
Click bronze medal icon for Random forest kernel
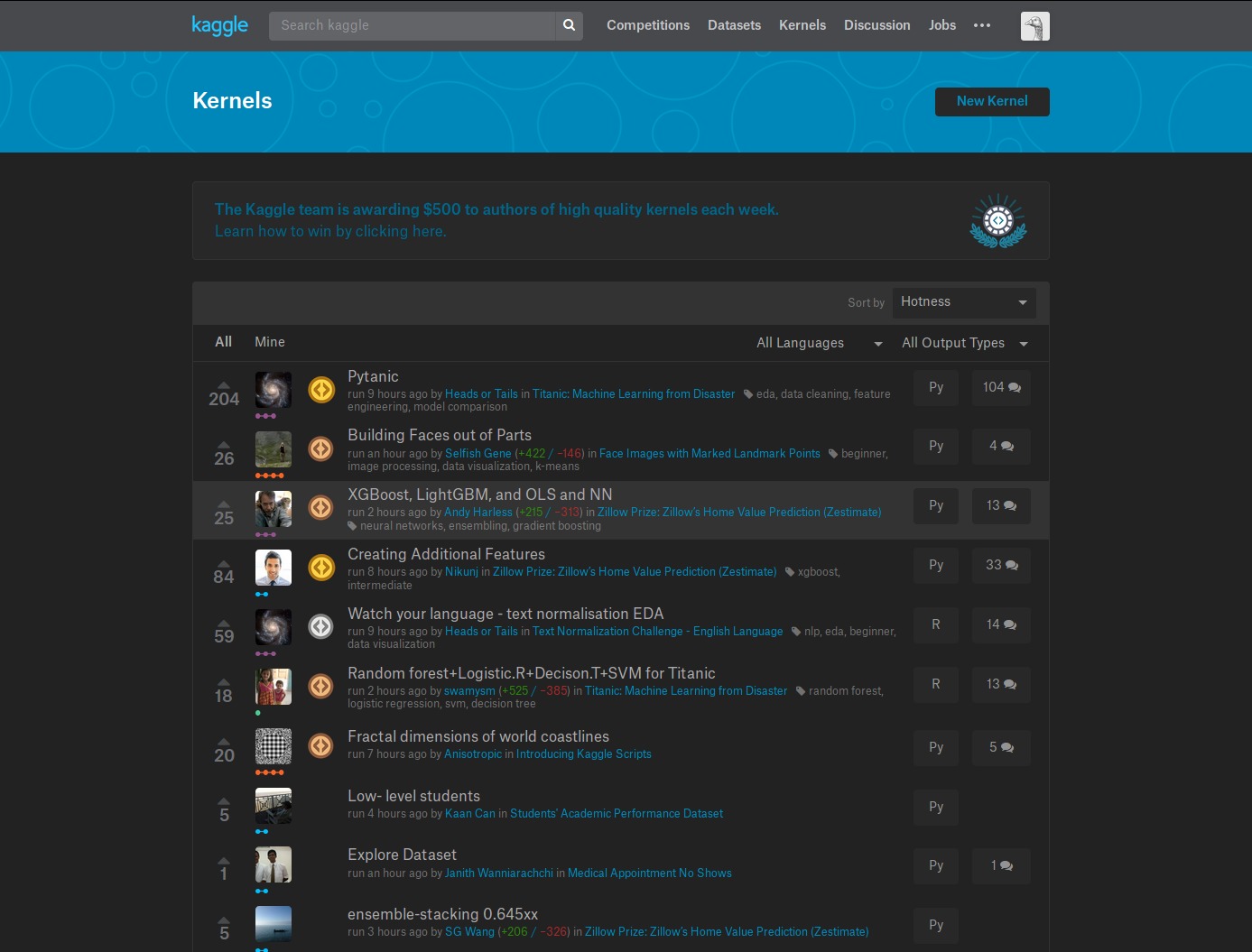[321, 686]
